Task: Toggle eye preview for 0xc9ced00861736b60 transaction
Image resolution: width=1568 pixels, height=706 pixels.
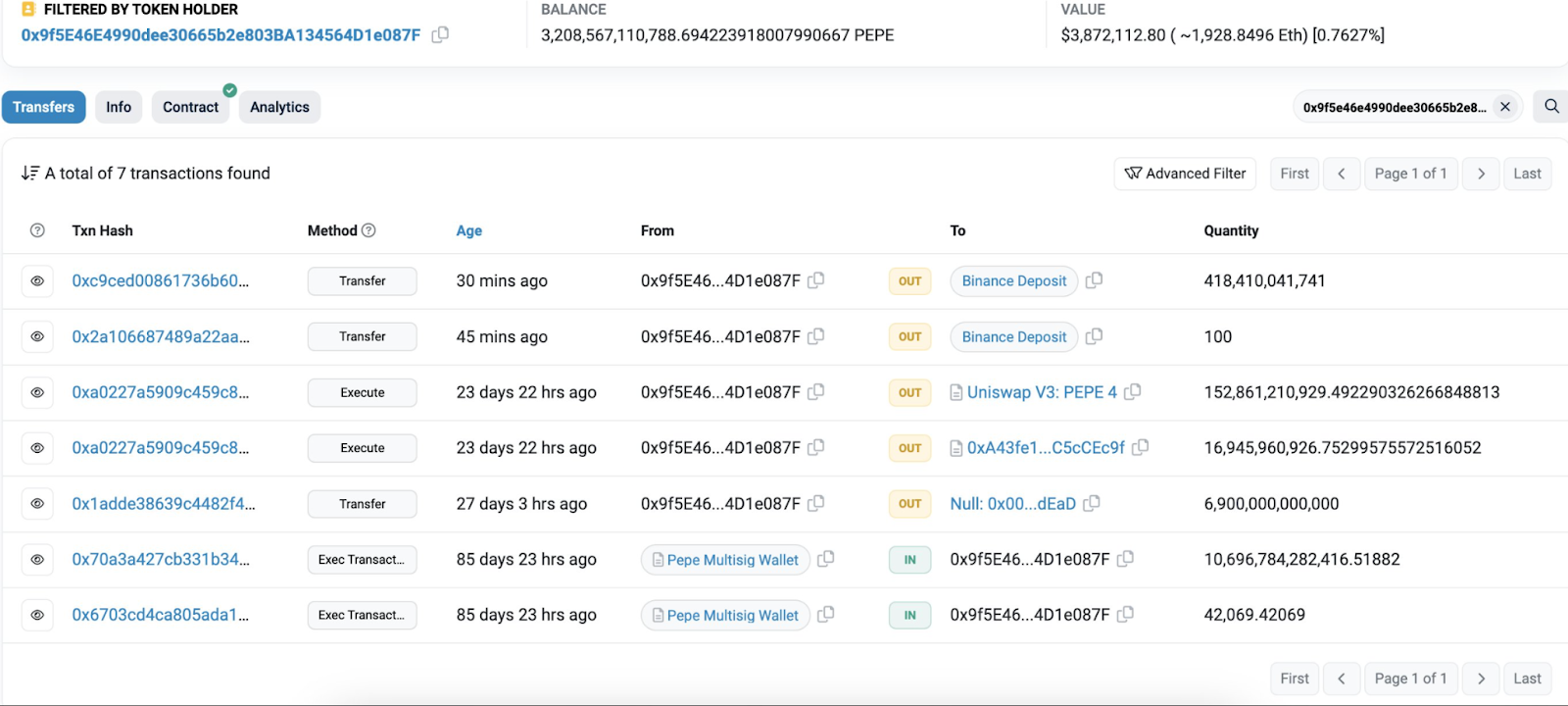Action: [x=37, y=281]
